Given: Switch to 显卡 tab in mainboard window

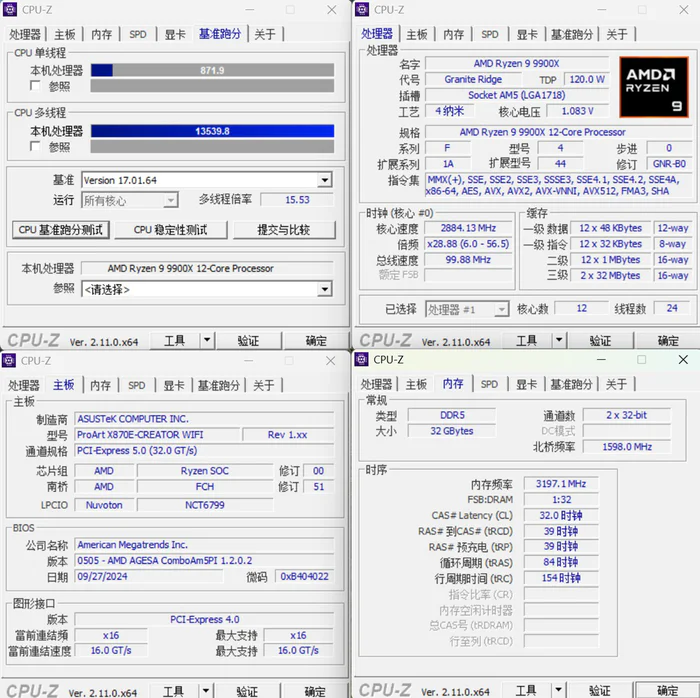Looking at the screenshot, I should tap(174, 385).
